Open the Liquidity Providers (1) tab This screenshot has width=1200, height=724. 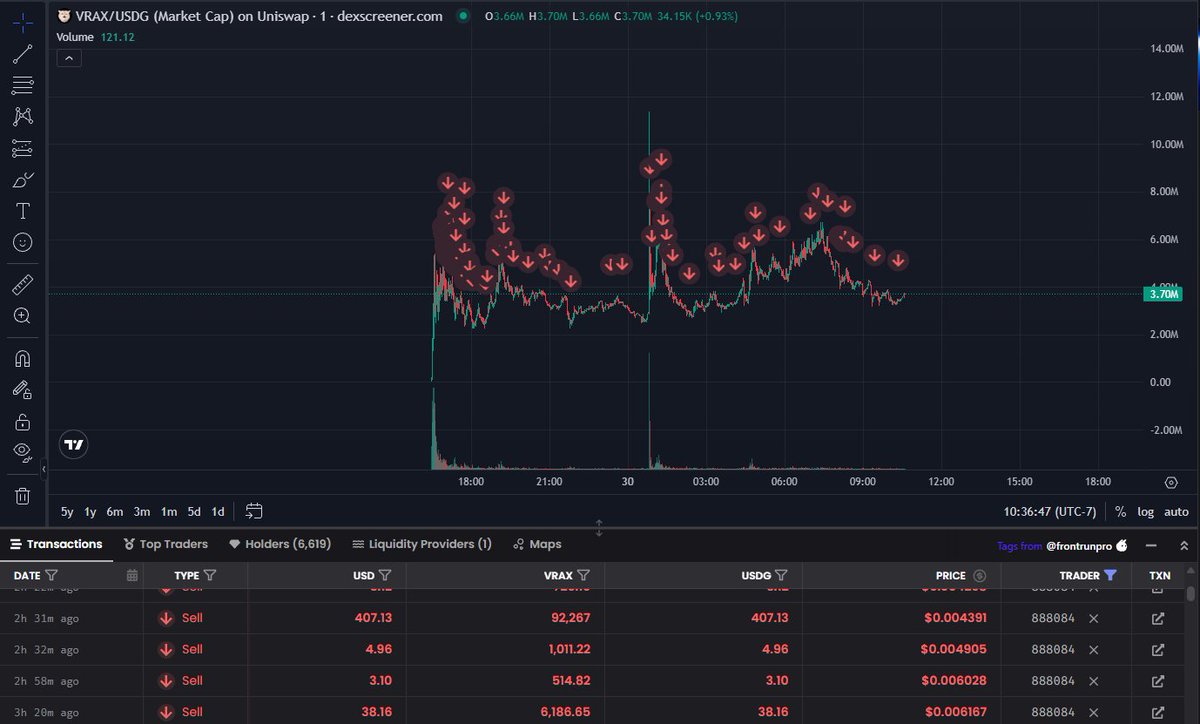point(422,545)
